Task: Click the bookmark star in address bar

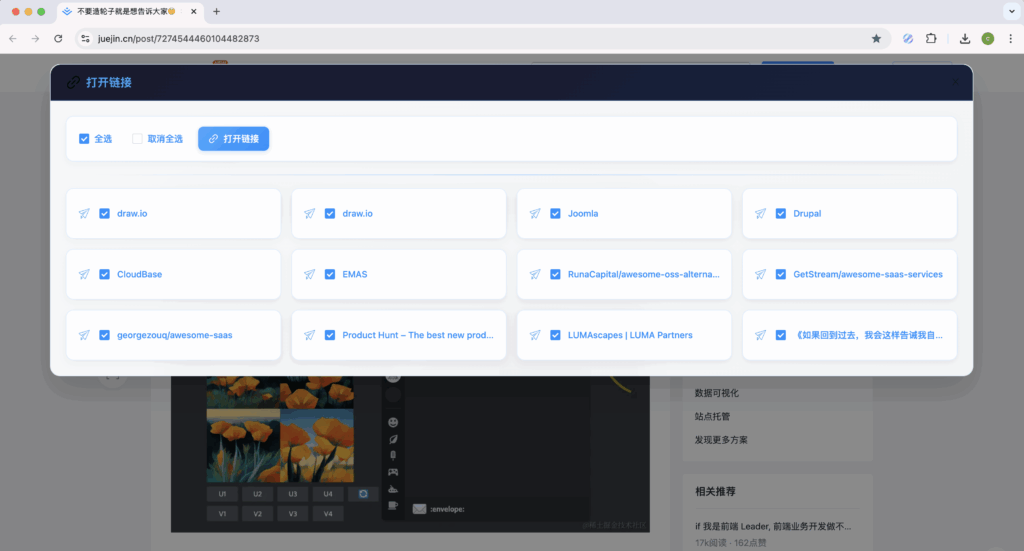Action: [876, 38]
